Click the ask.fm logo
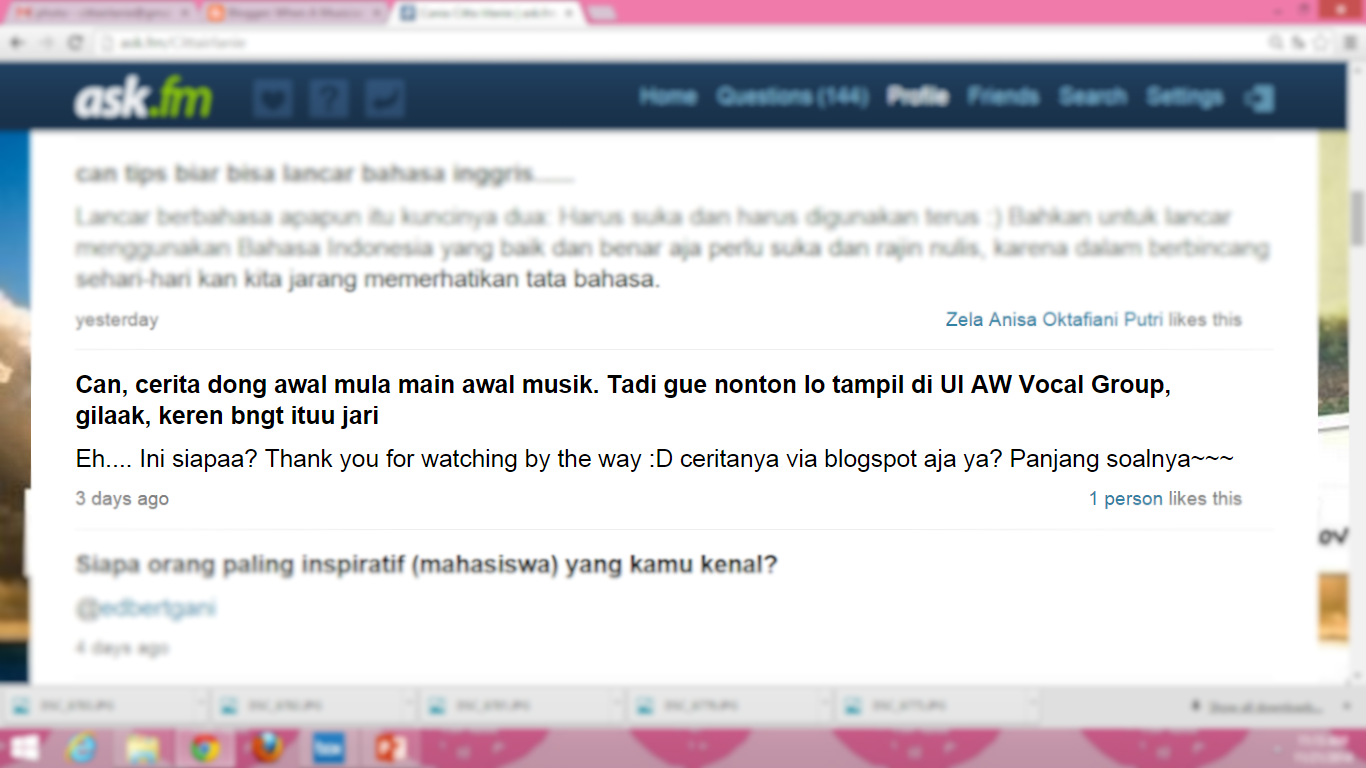Screen dimensions: 1366x768 tap(143, 99)
